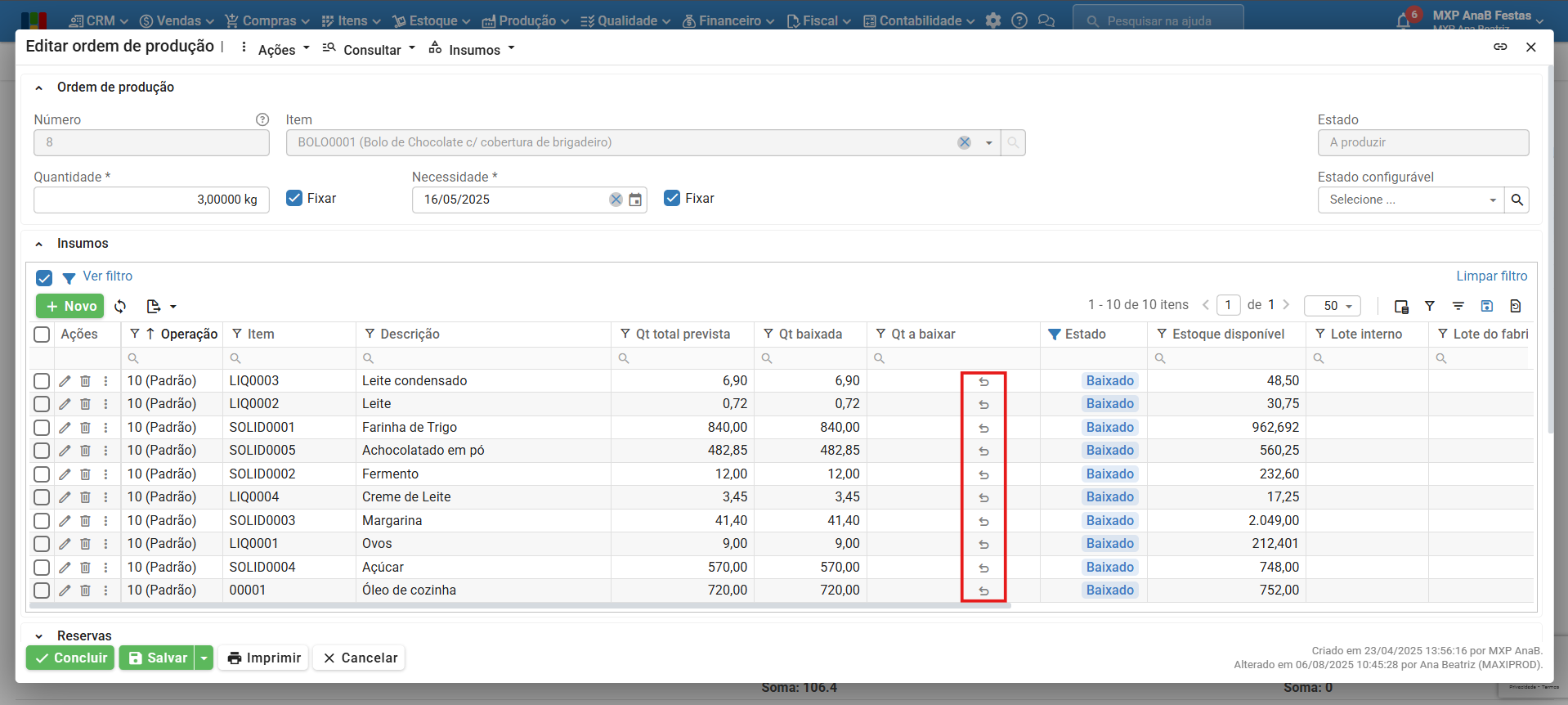Click undo arrow icon in Margarina row
Viewport: 1568px width, 705px height.
point(983,521)
